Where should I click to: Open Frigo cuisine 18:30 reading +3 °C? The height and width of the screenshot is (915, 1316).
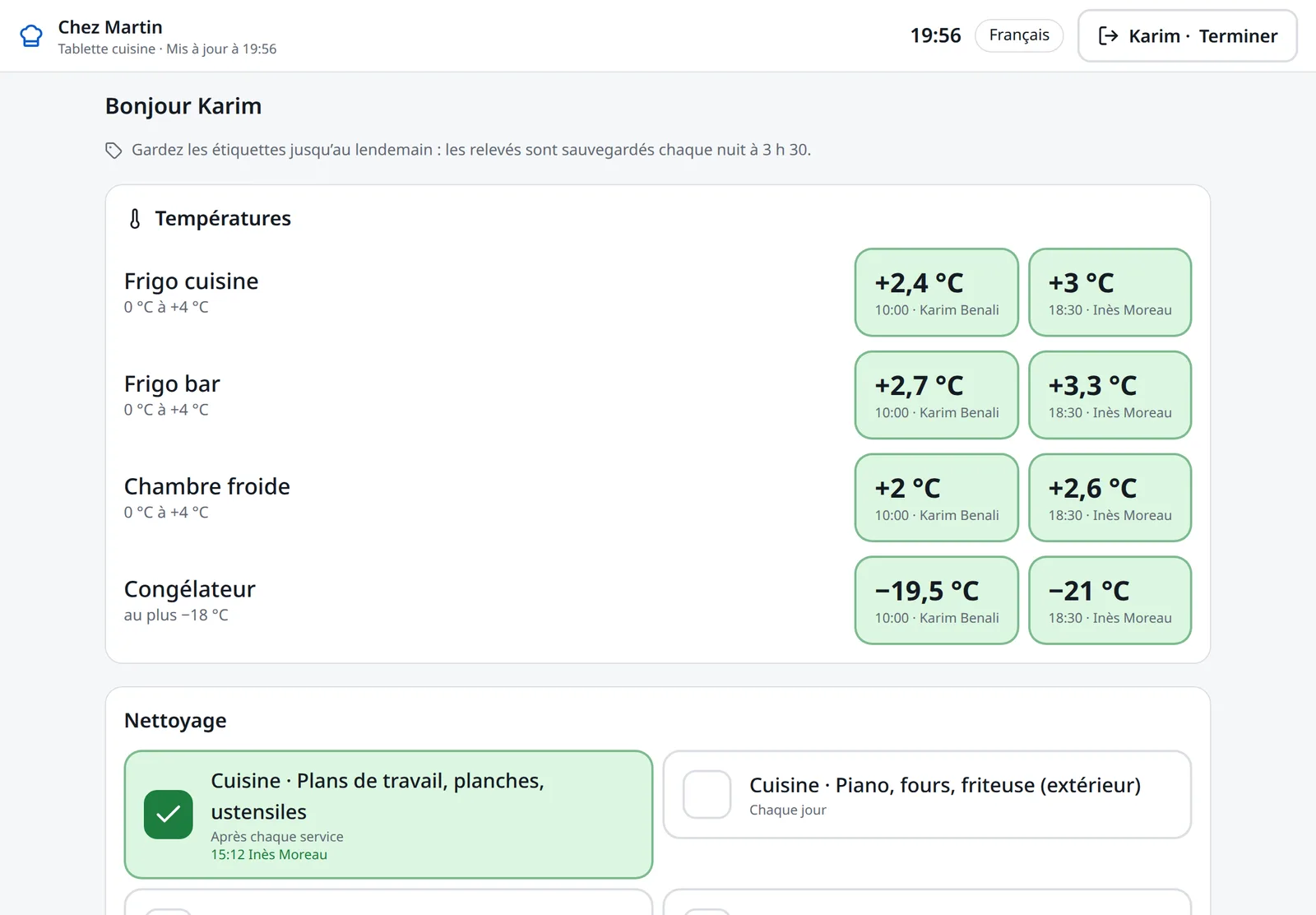[1110, 292]
